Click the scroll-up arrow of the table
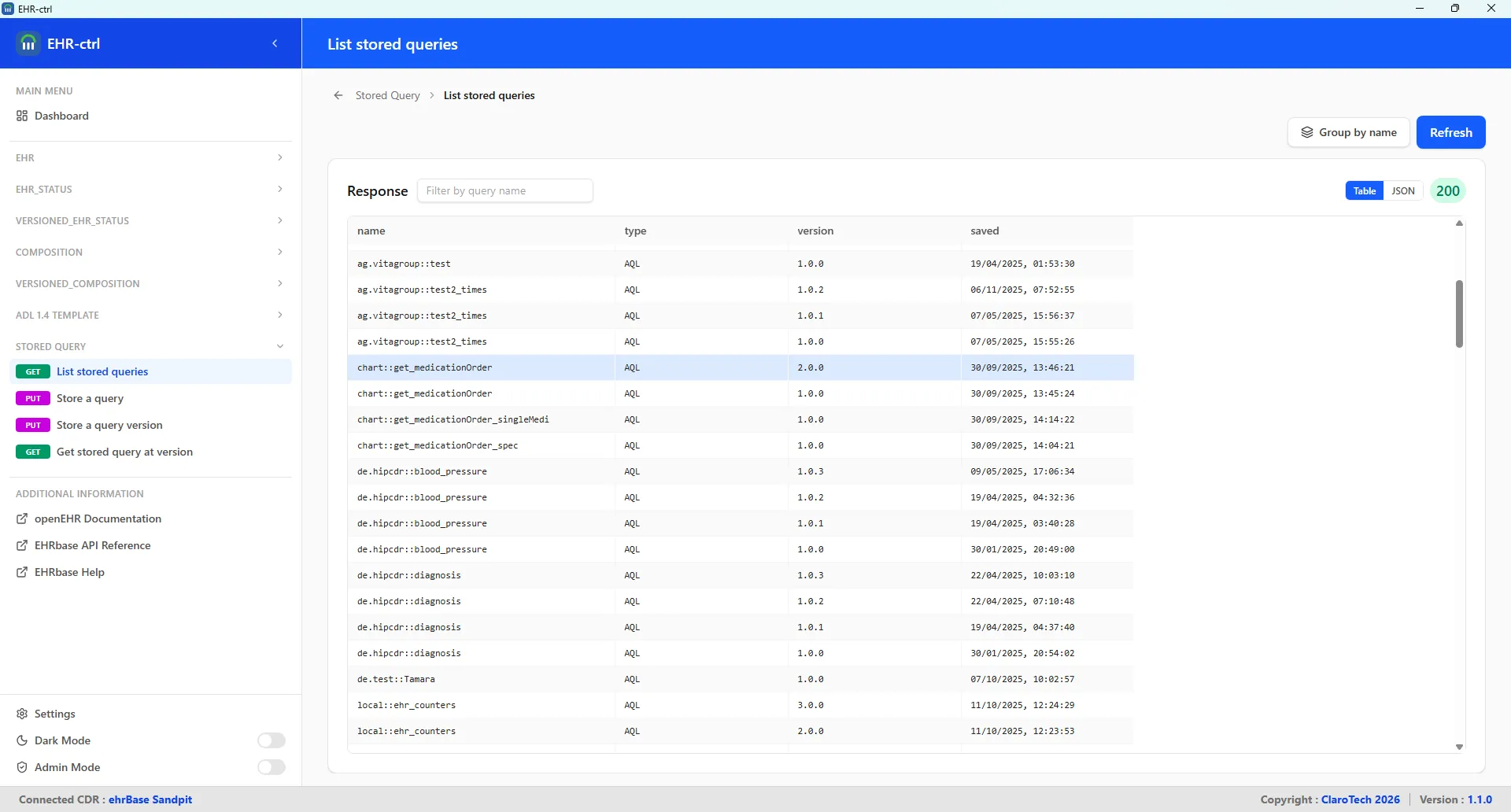The image size is (1511, 812). coord(1459,224)
